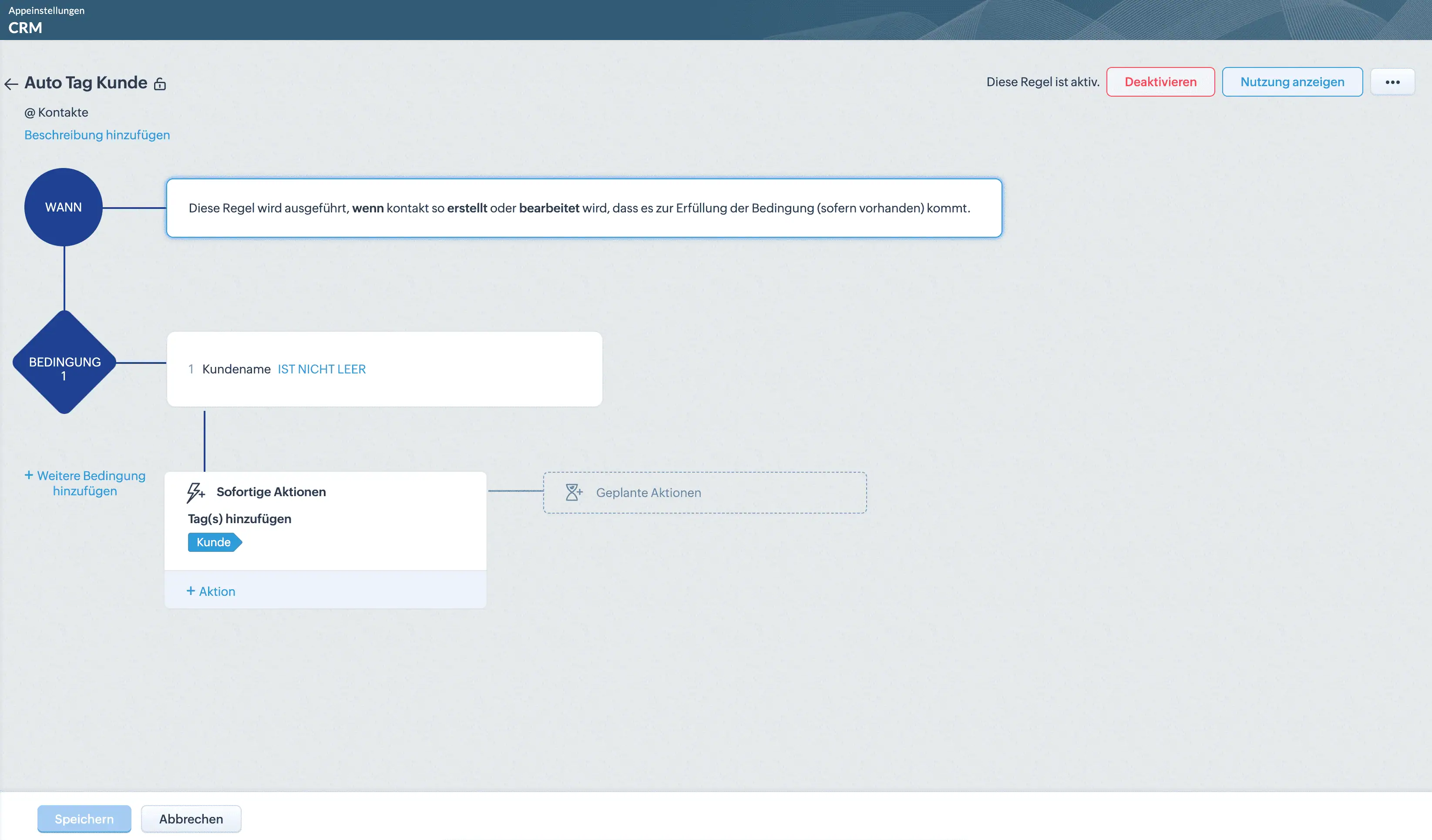Open Nutzung anzeigen usage view
This screenshot has width=1432, height=840.
point(1292,82)
